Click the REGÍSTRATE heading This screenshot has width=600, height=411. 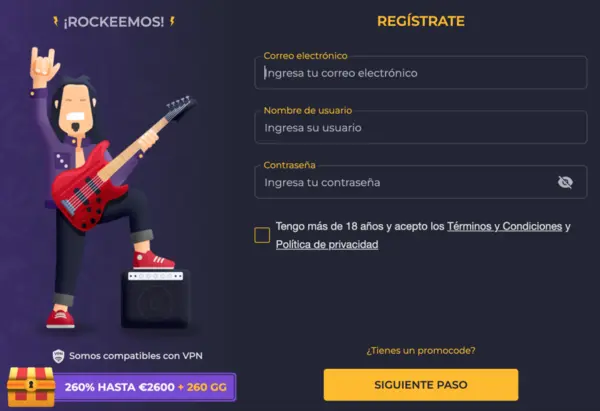pos(421,21)
